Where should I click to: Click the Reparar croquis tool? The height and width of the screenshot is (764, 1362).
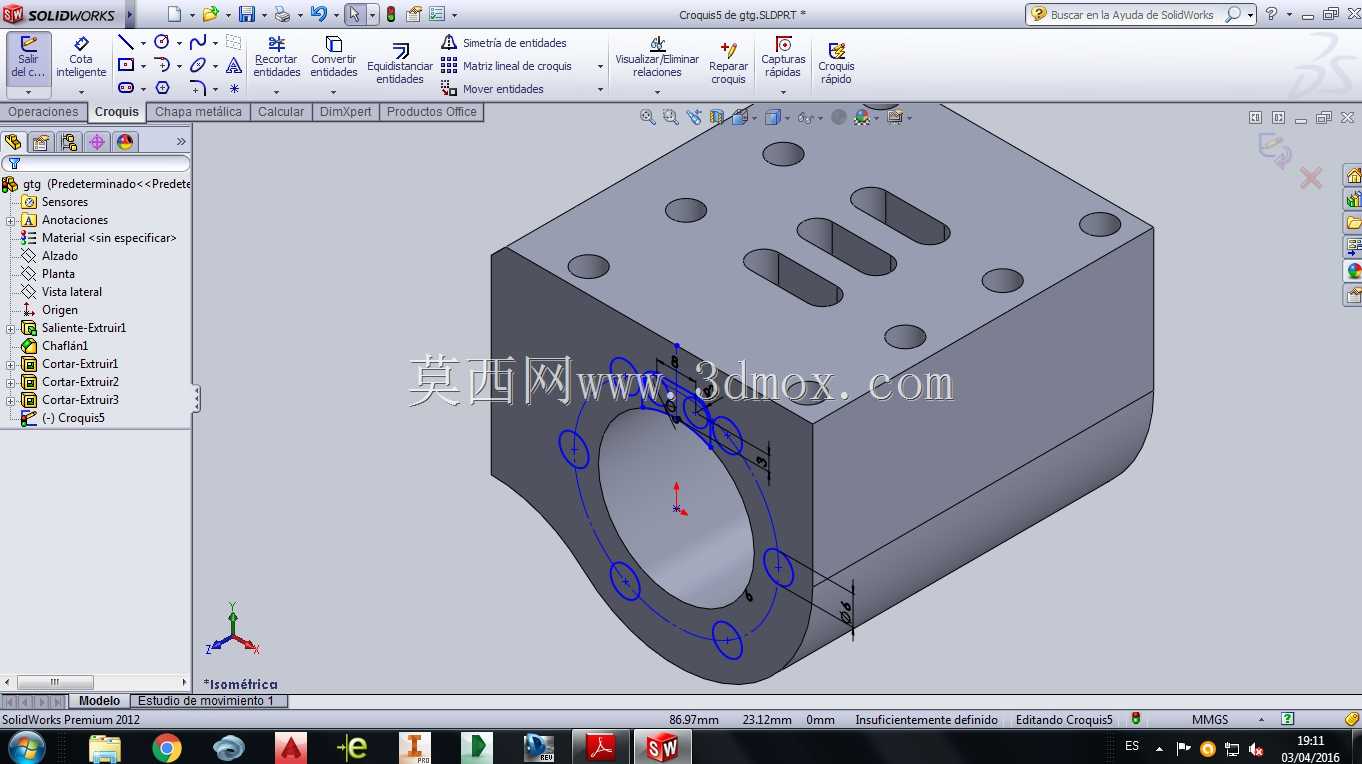click(x=729, y=63)
